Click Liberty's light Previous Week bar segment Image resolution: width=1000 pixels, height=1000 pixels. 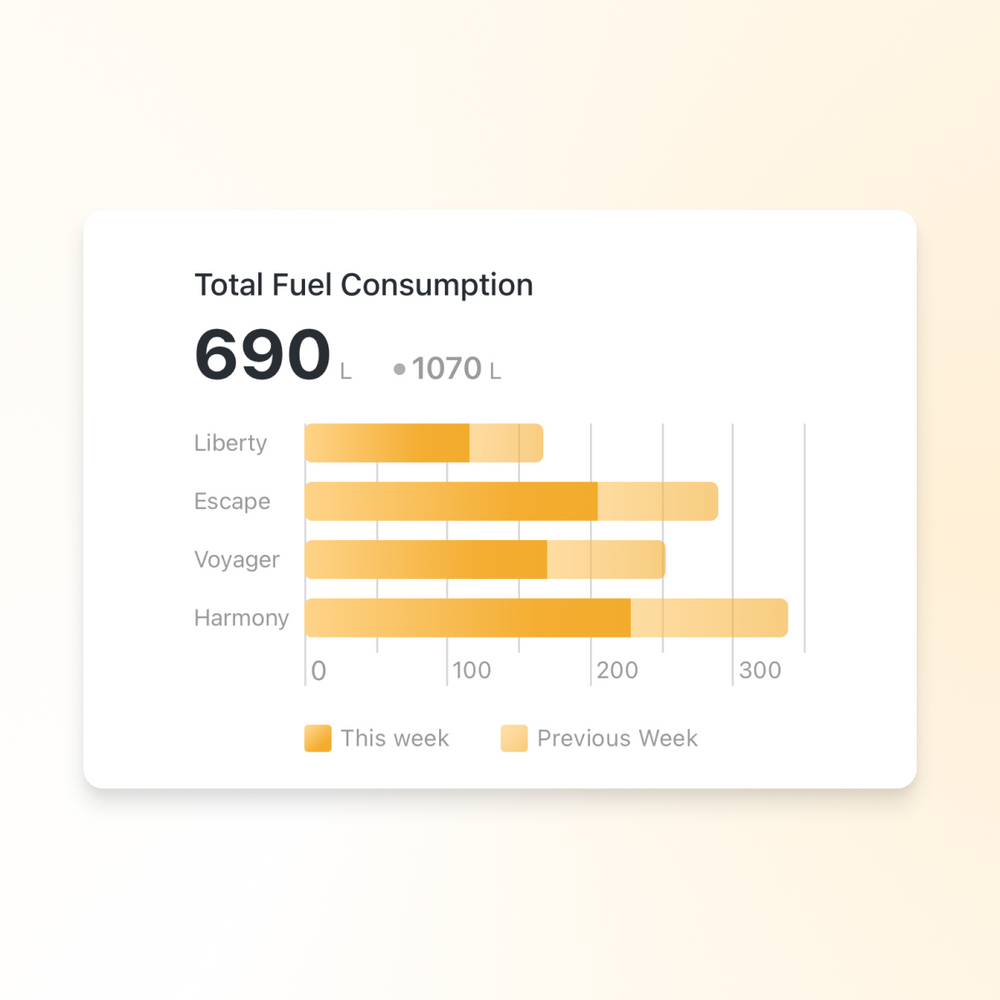tap(506, 443)
